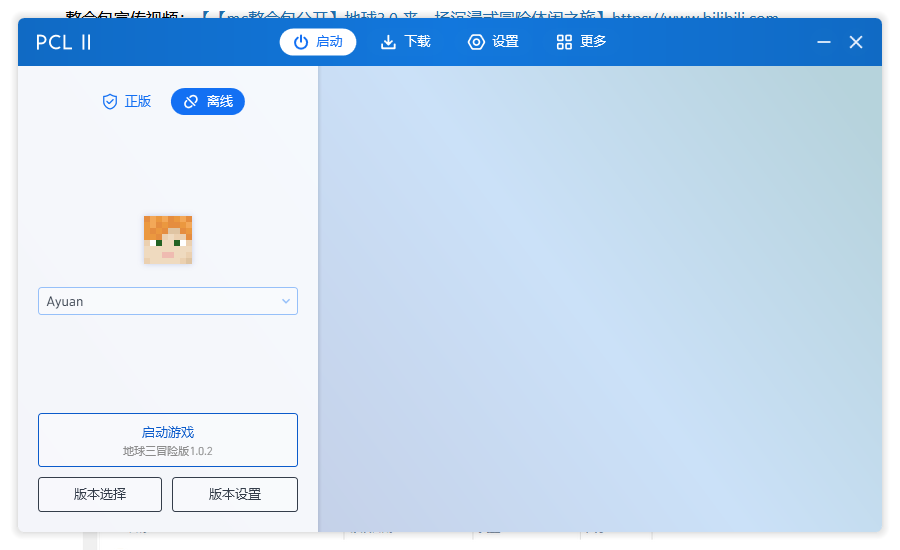Screen dimensions: 900x550
Task: Open 版本设置 version settings
Action: [235, 495]
